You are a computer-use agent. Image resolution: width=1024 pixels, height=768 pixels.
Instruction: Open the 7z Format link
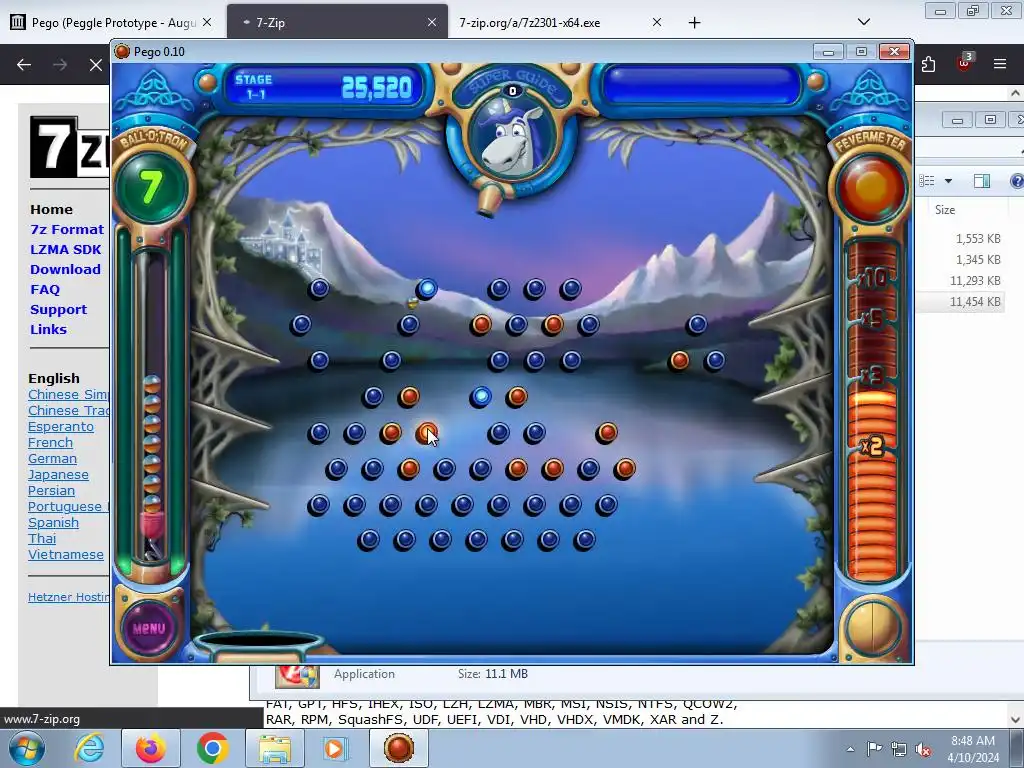67,229
